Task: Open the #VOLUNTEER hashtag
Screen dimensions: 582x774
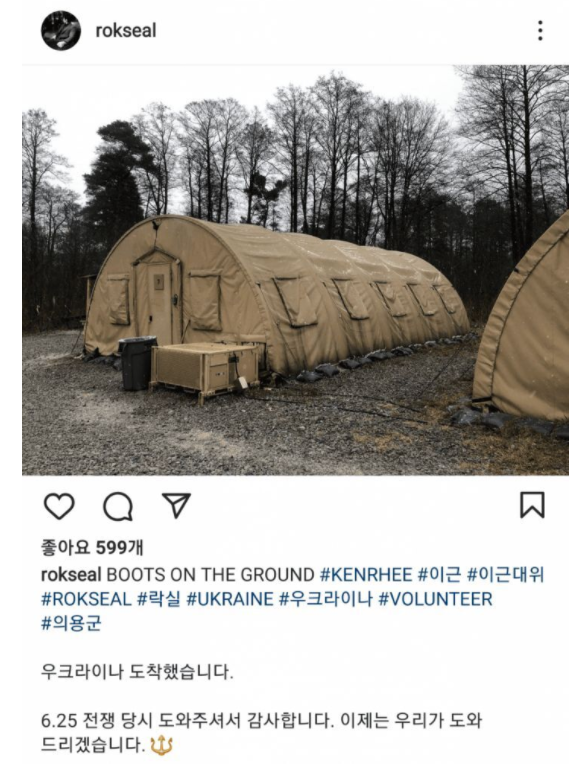Action: [435, 599]
